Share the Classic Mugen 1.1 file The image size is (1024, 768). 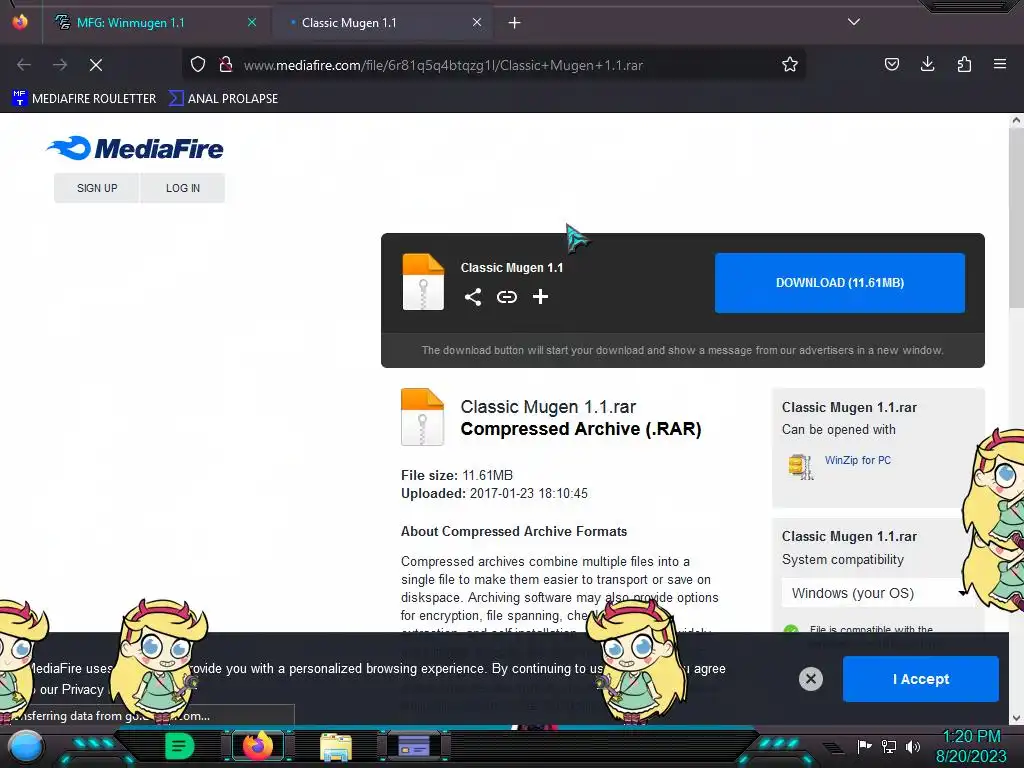click(473, 297)
